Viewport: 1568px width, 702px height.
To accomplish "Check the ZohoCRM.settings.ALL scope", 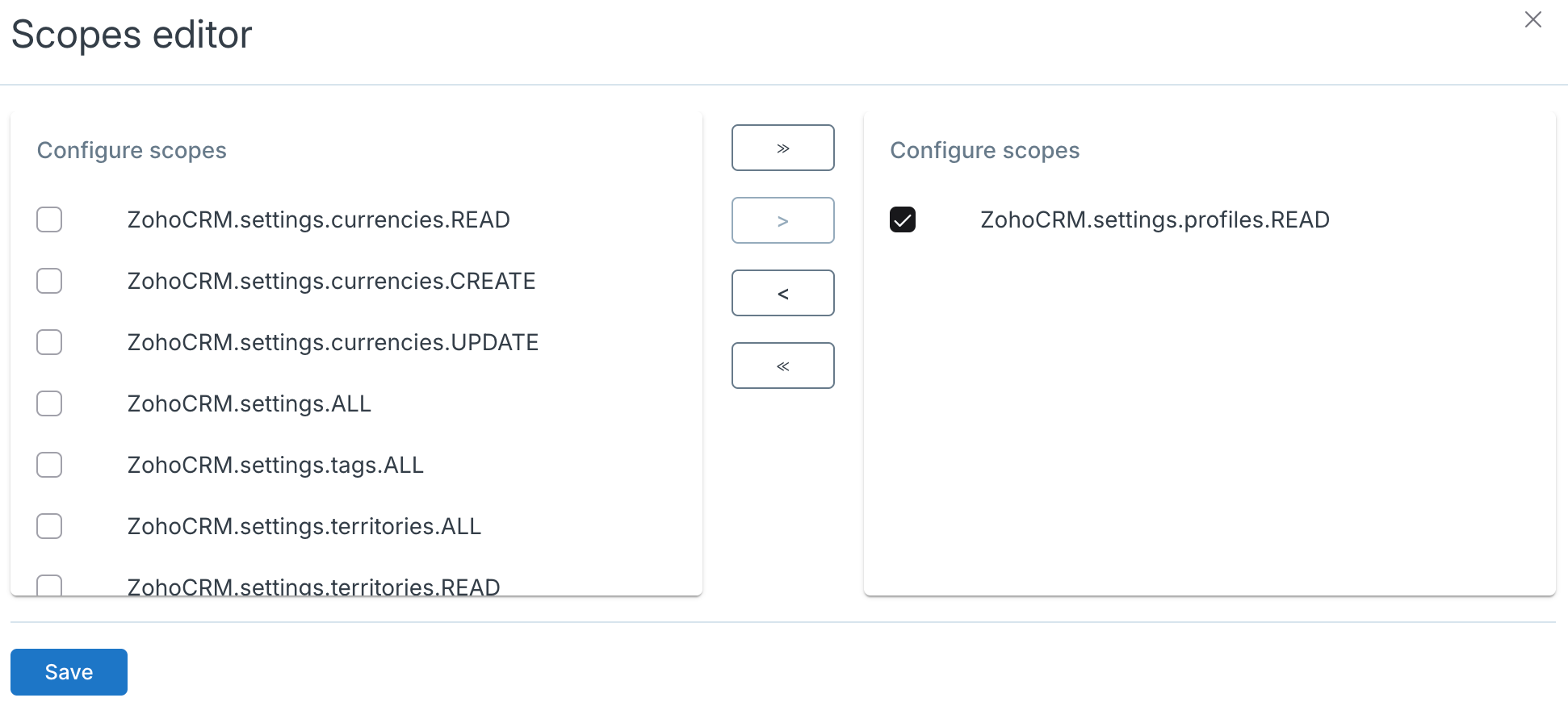I will point(49,403).
